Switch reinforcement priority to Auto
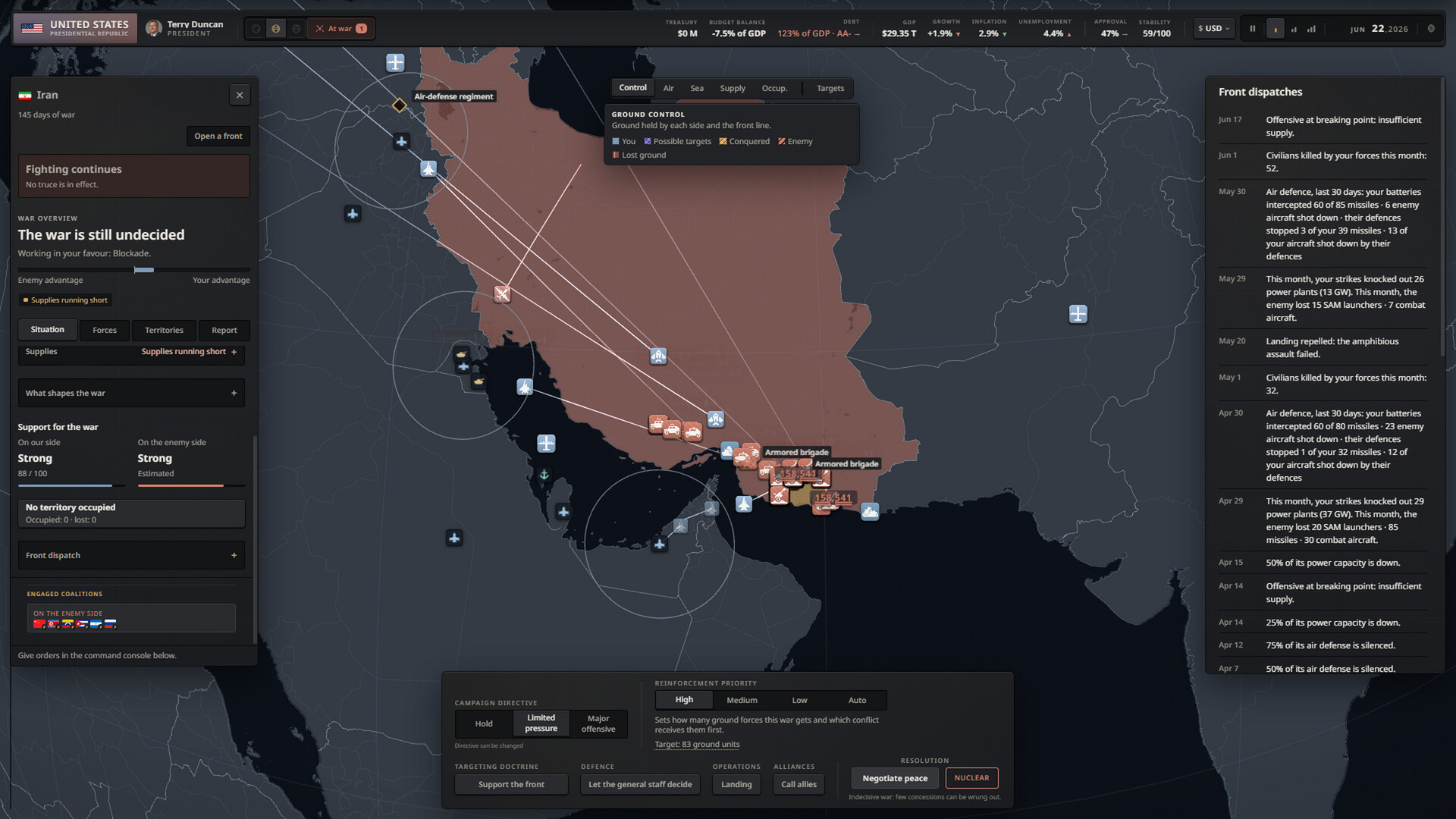This screenshot has width=1456, height=819. (x=857, y=700)
